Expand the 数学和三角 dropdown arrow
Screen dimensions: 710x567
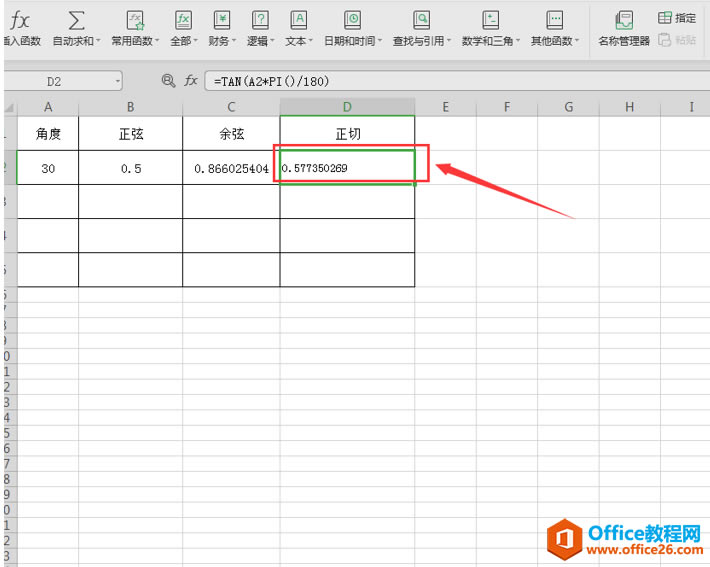pos(518,41)
